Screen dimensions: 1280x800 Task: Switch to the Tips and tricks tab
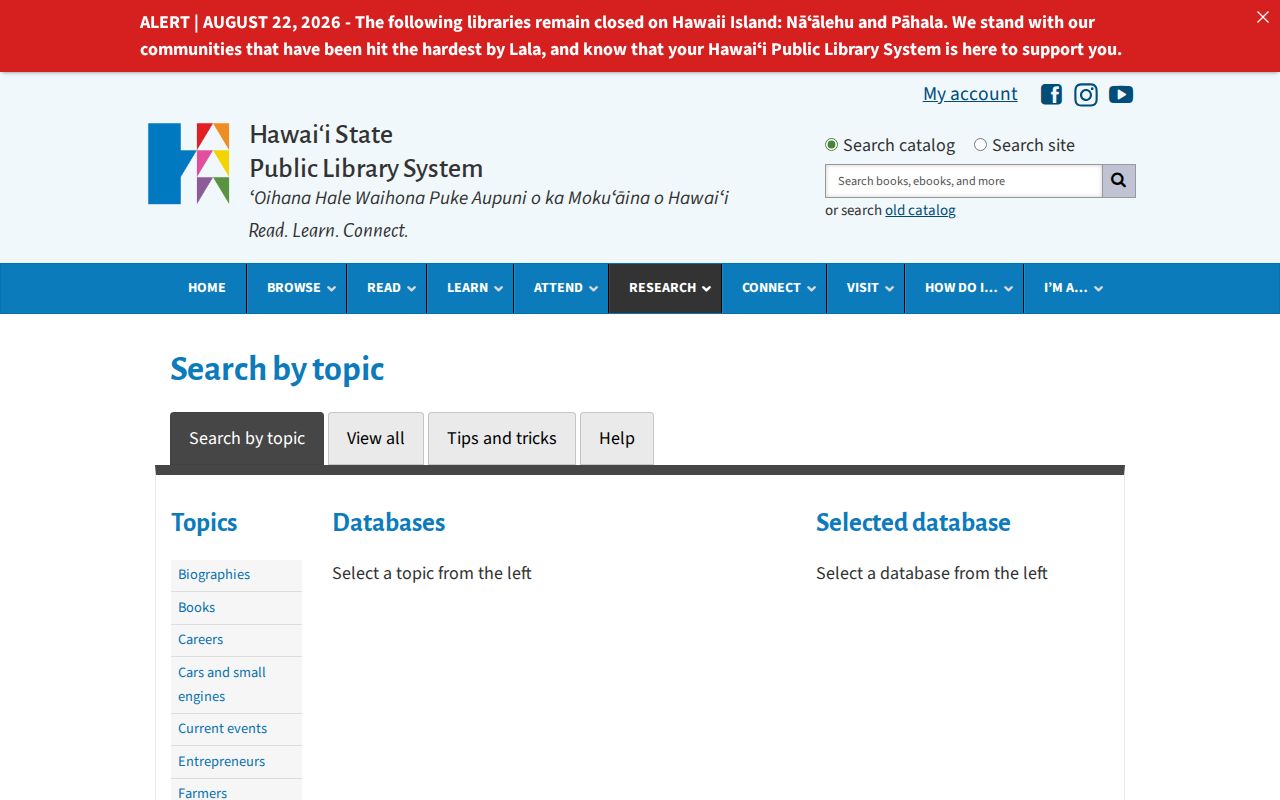pyautogui.click(x=502, y=438)
